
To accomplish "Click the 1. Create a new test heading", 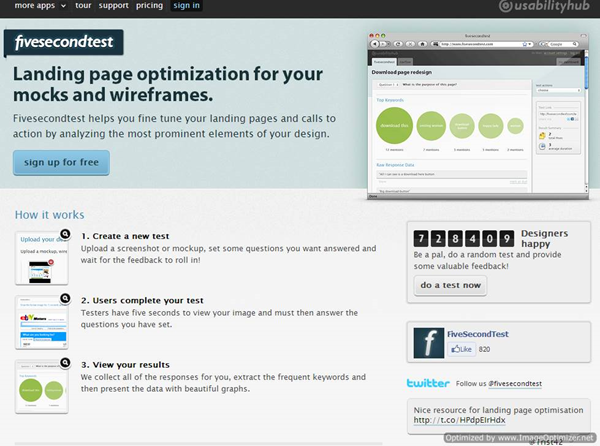I will coord(125,236).
